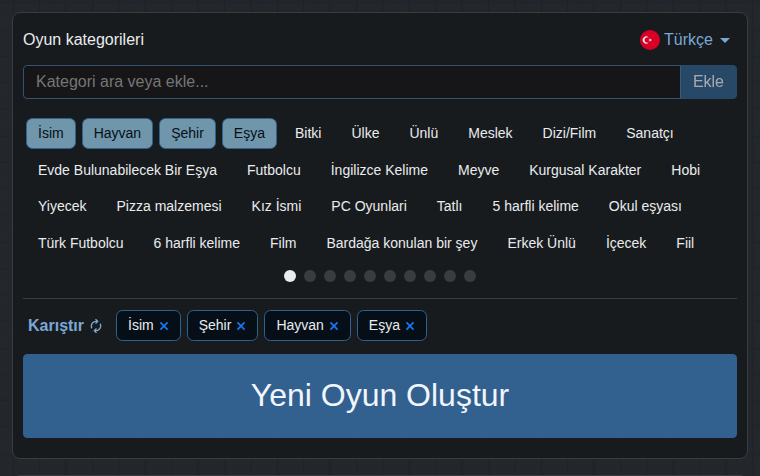The width and height of the screenshot is (760, 476).
Task: Go to the fourth category page dot
Action: [x=350, y=276]
